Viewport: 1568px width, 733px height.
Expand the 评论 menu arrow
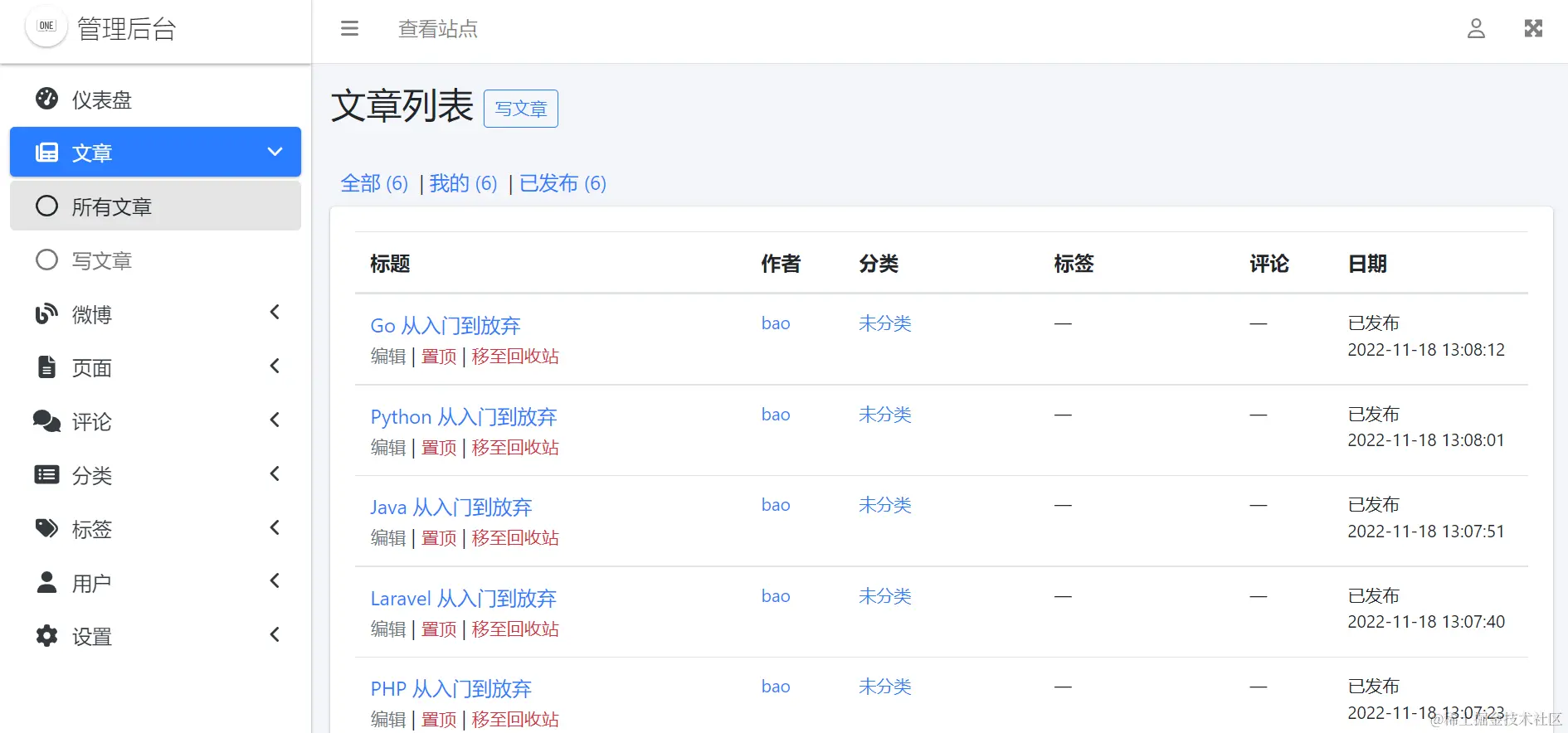point(275,420)
